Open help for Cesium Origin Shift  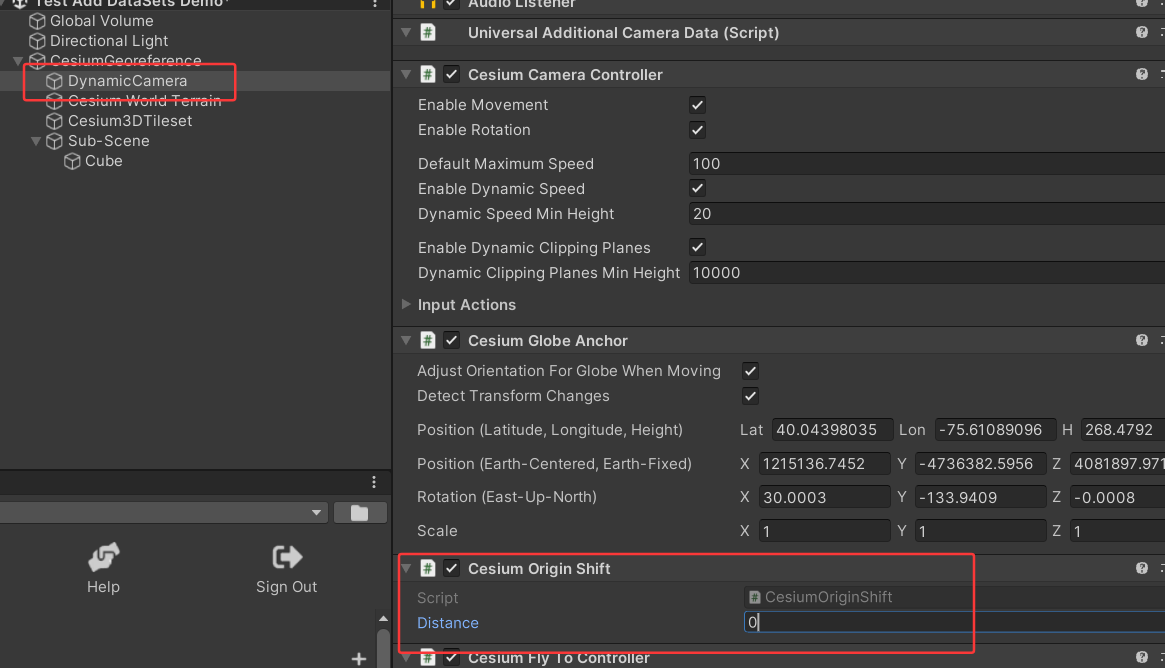pyautogui.click(x=1142, y=568)
